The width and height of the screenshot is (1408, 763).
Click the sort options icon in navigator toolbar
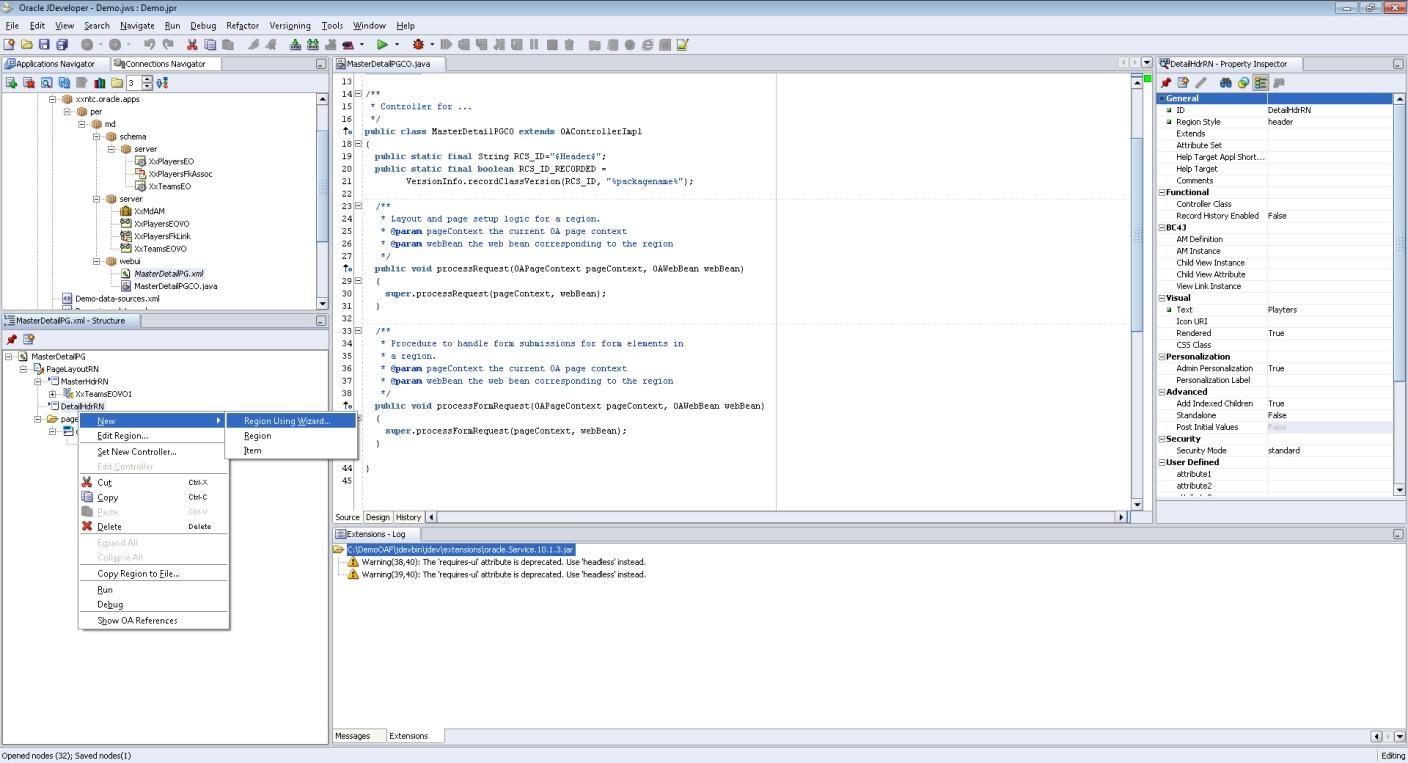tap(163, 83)
